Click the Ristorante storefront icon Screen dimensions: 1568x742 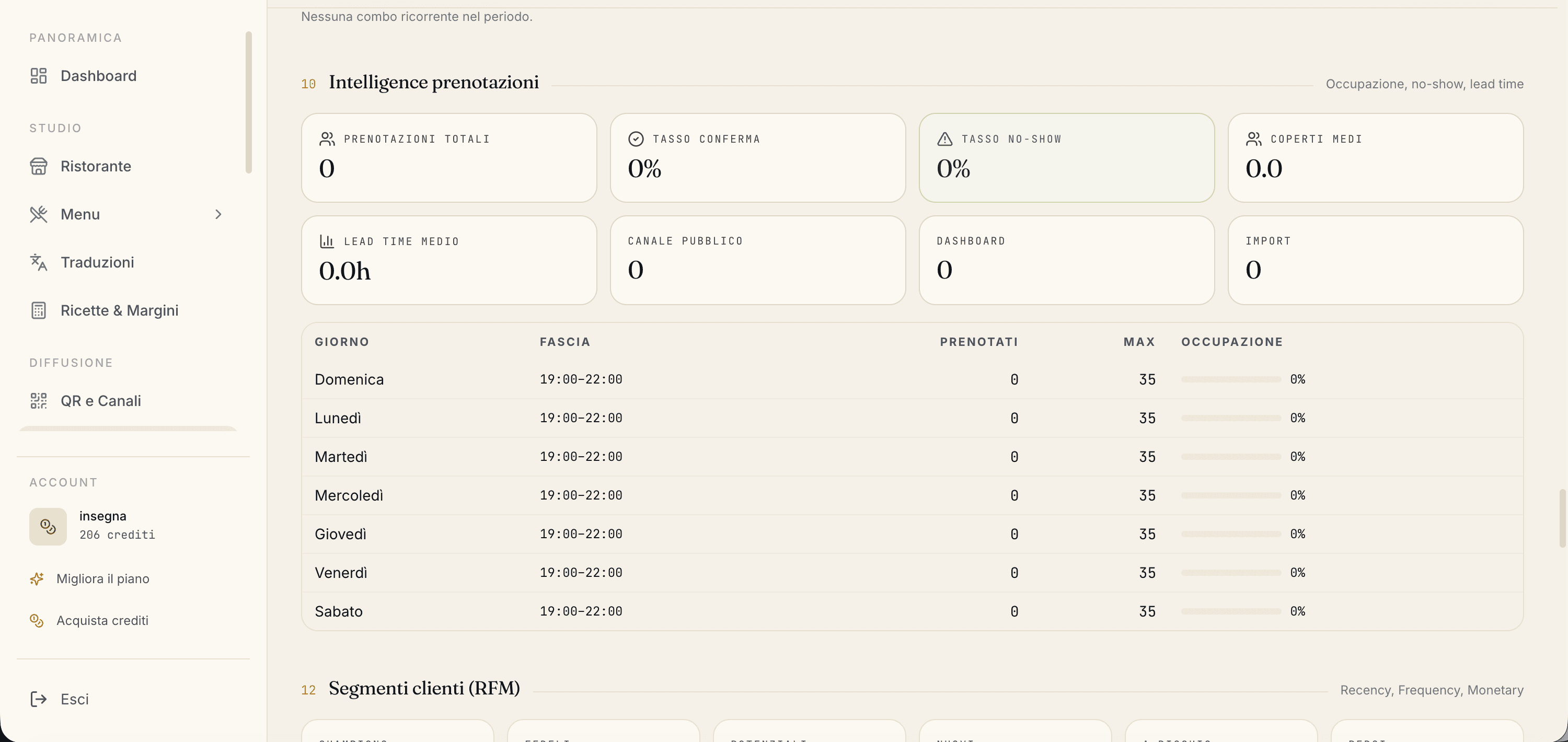pyautogui.click(x=38, y=166)
